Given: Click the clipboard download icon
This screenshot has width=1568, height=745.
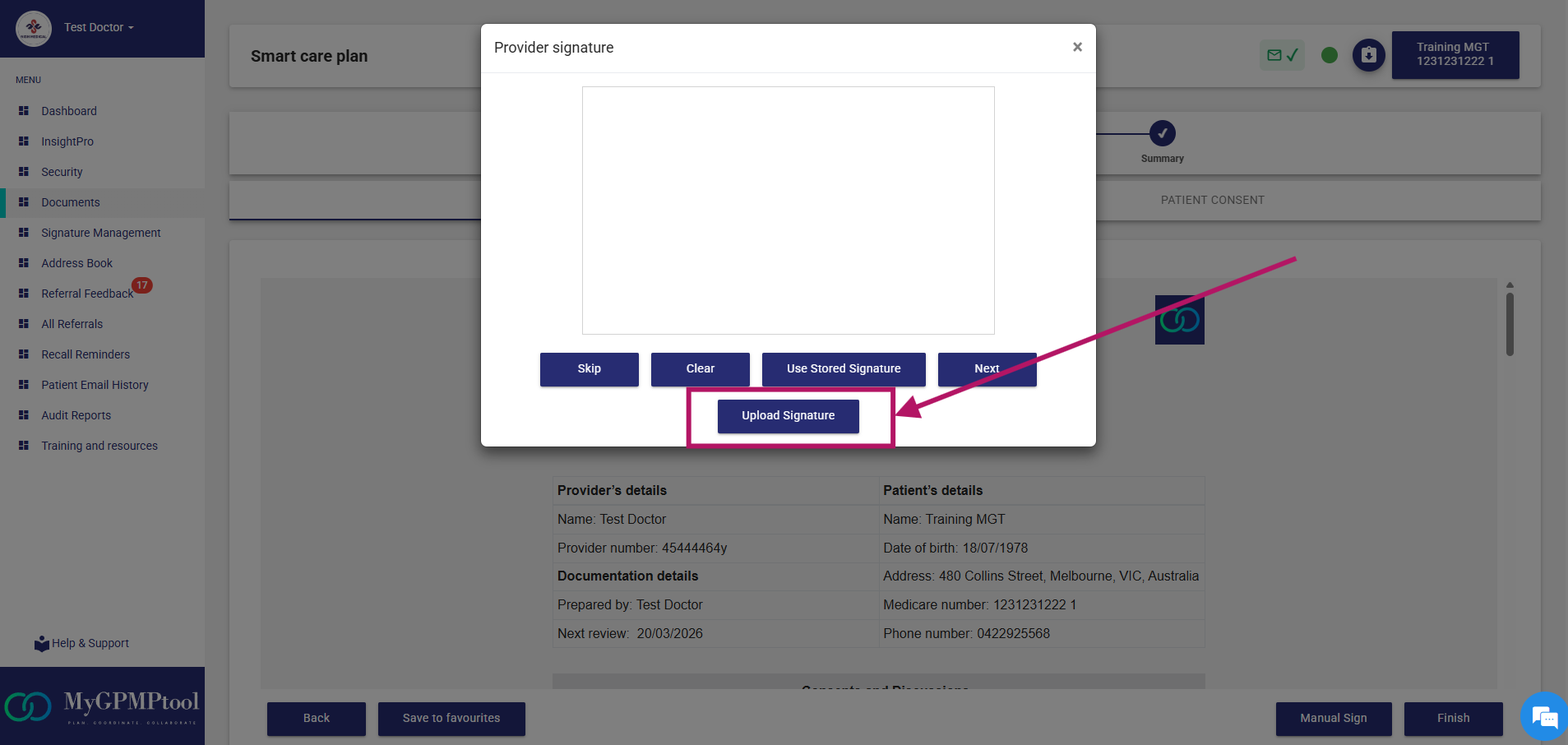Looking at the screenshot, I should tap(1368, 55).
